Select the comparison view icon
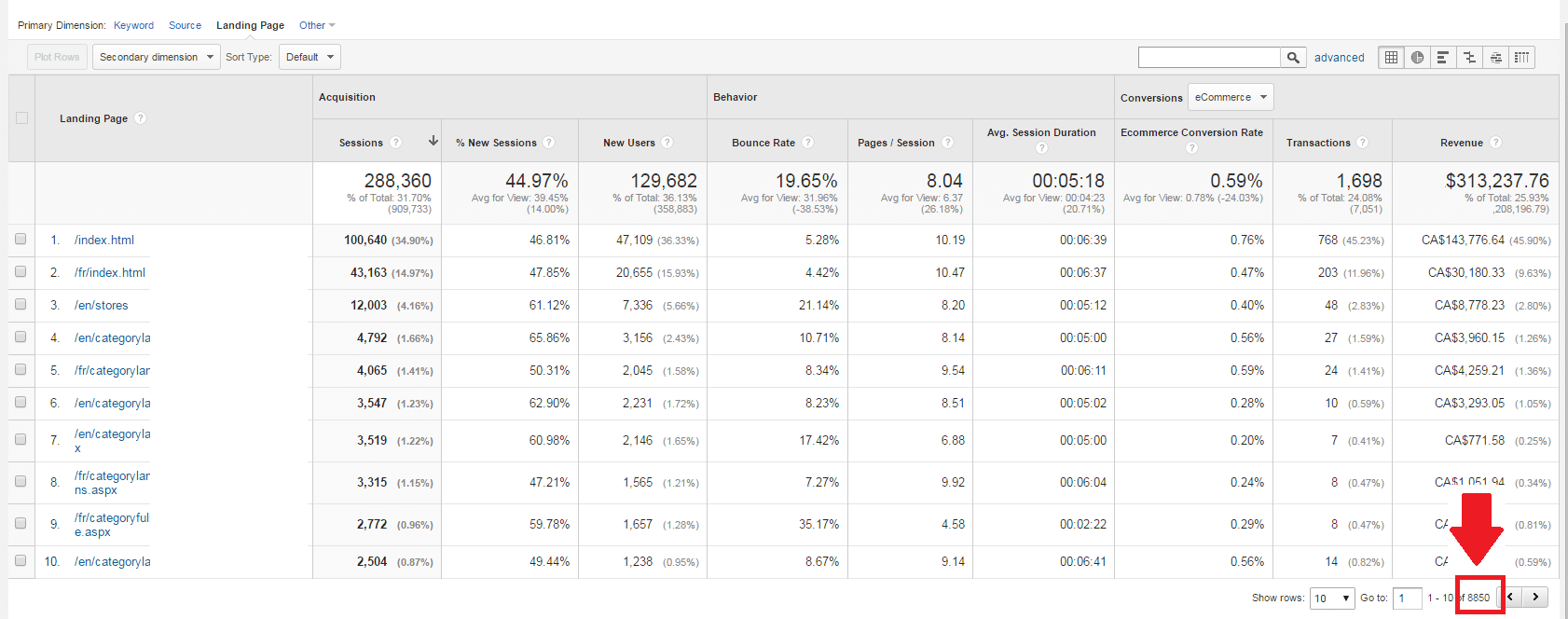Screen dimensions: 1568x619 (x=1469, y=58)
